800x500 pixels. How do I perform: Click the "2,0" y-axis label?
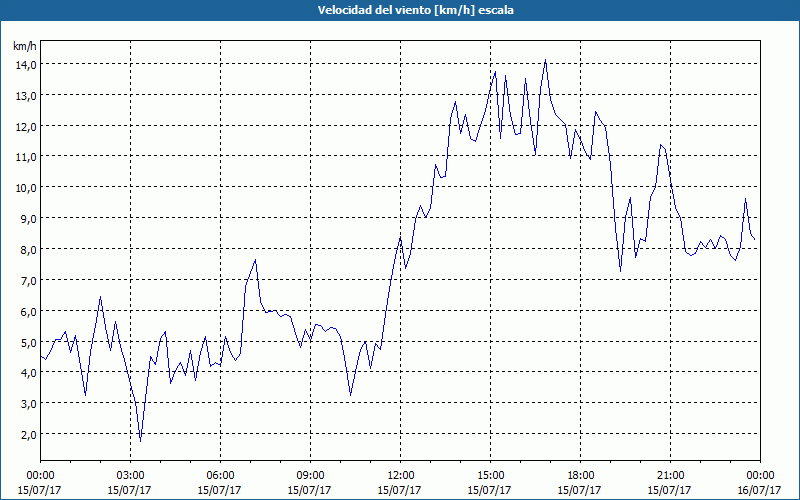coord(28,434)
